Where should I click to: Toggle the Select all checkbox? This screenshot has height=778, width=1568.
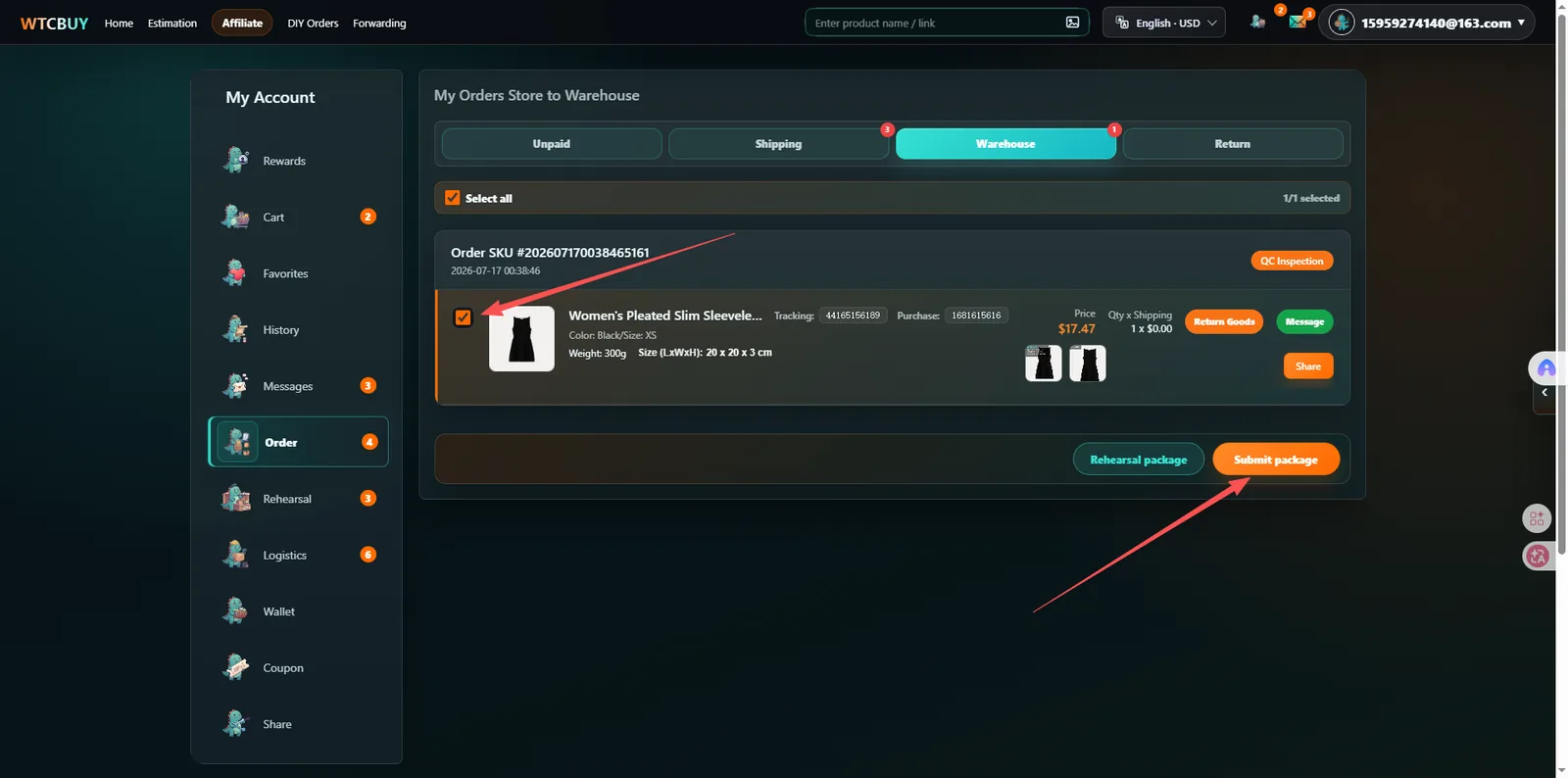point(452,198)
